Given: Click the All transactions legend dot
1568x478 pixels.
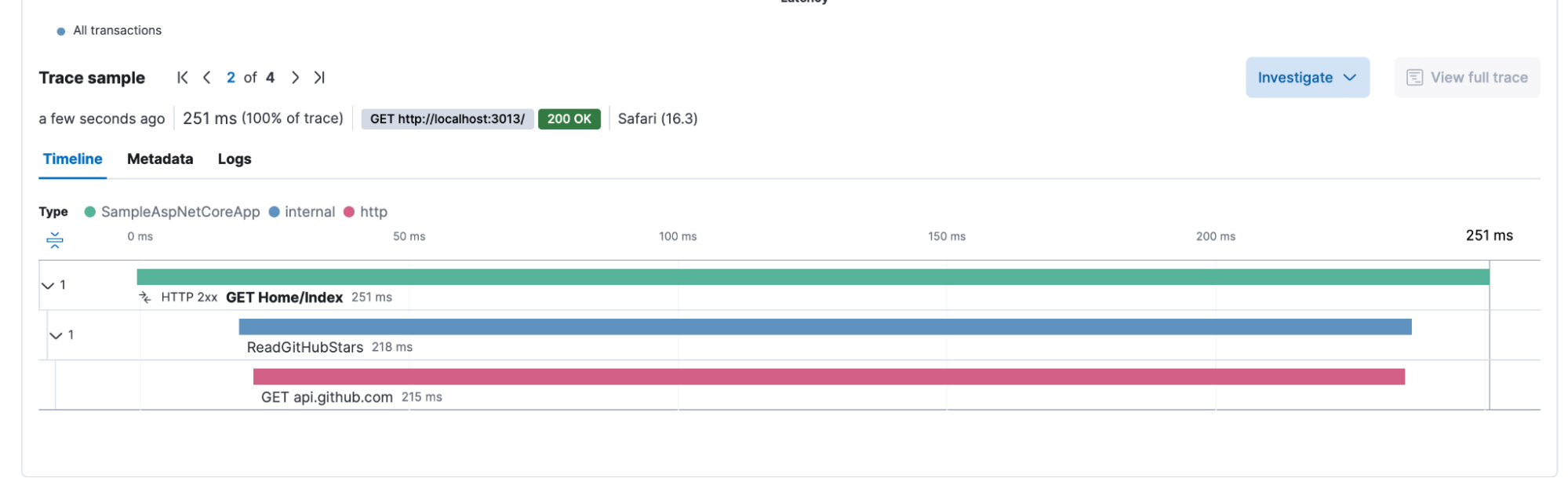Looking at the screenshot, I should (61, 31).
